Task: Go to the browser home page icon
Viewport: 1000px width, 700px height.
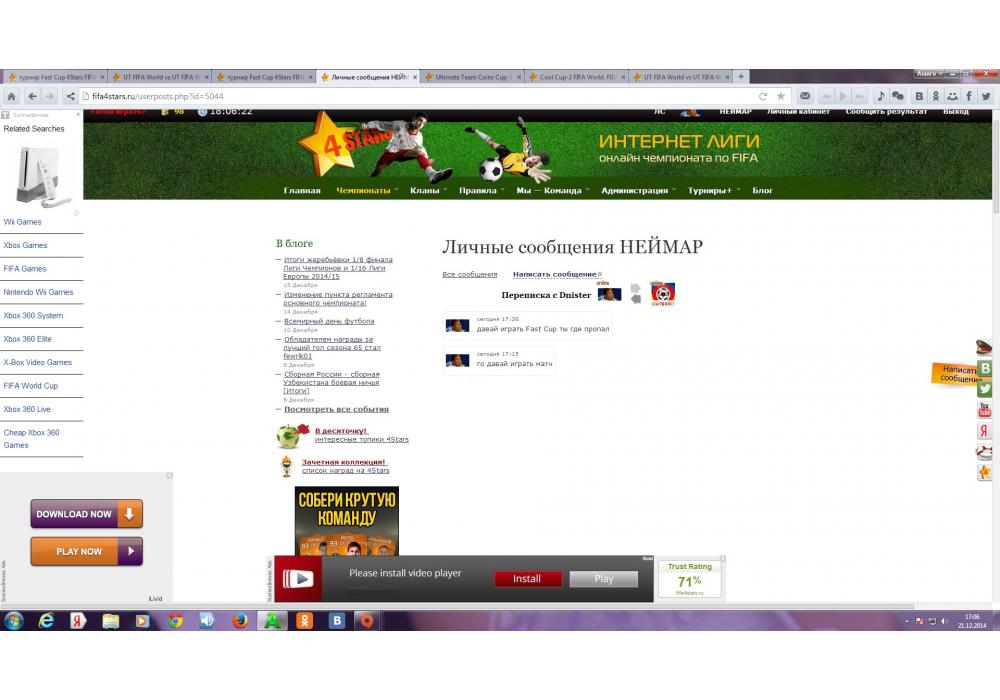Action: pyautogui.click(x=11, y=96)
